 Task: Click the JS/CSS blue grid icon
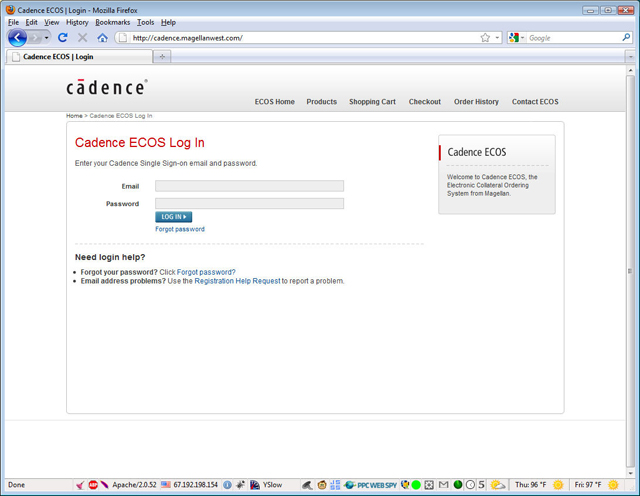click(x=335, y=485)
